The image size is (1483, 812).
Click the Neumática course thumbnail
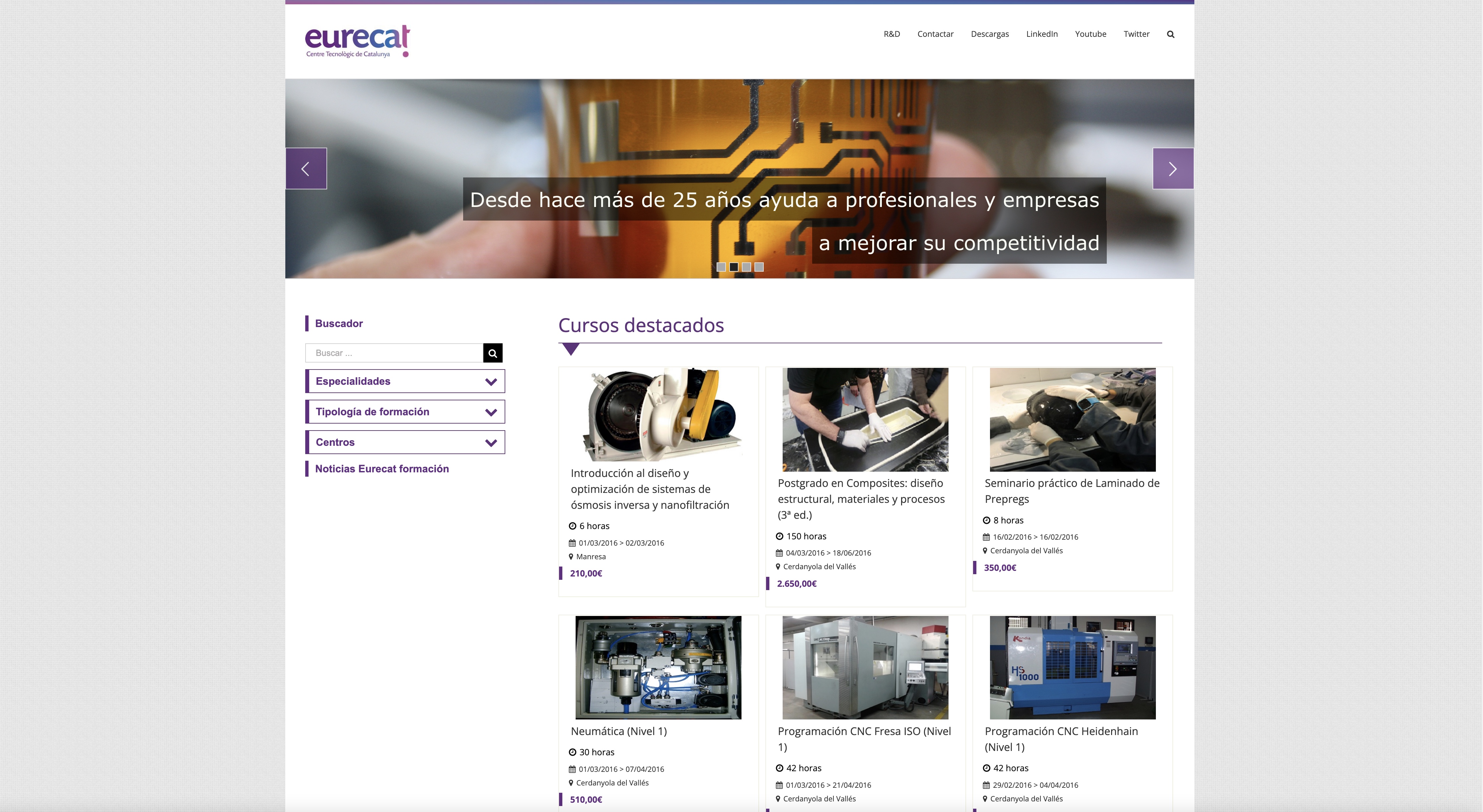[659, 668]
